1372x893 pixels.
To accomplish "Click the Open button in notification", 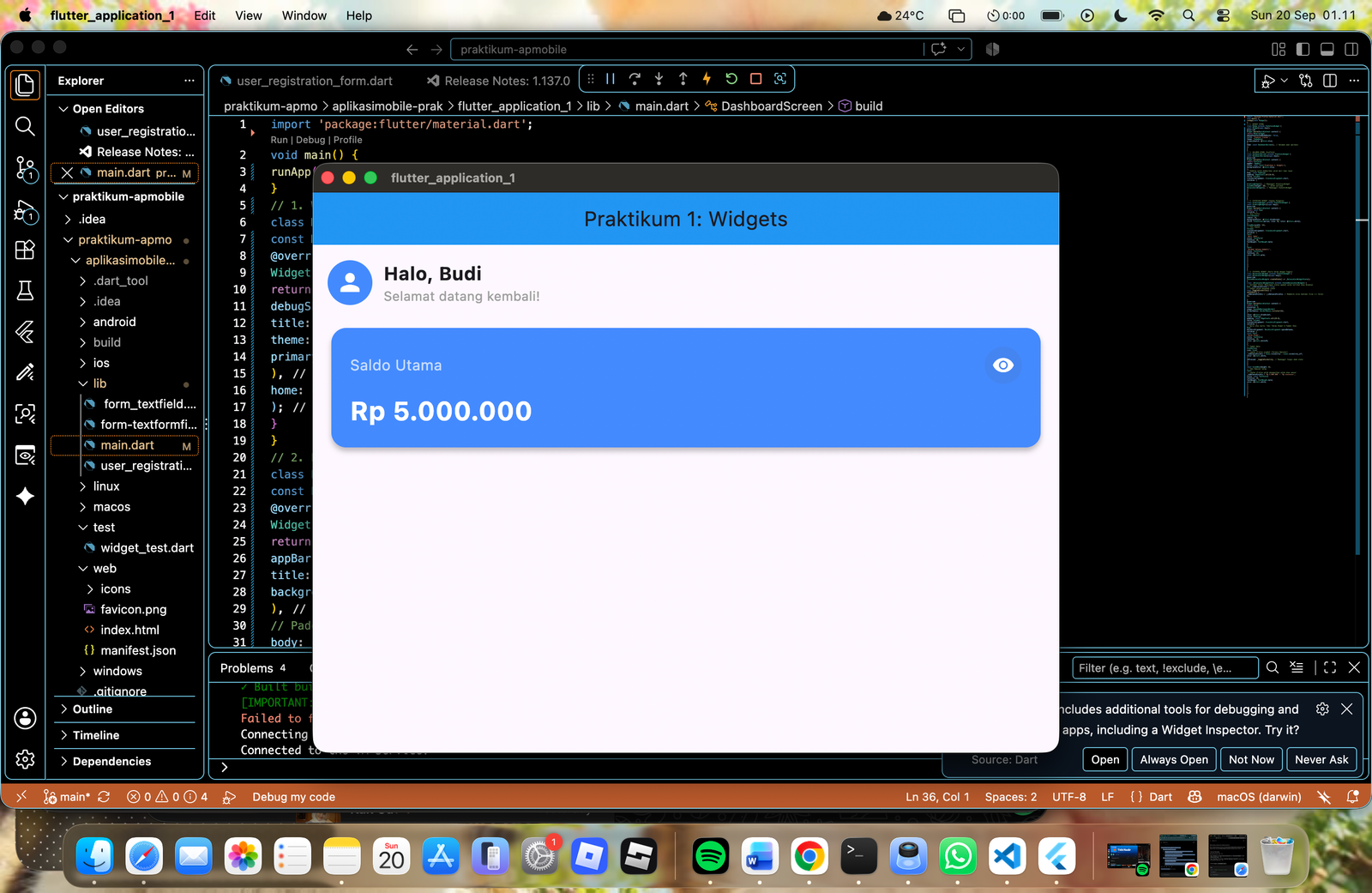I will coord(1104,759).
